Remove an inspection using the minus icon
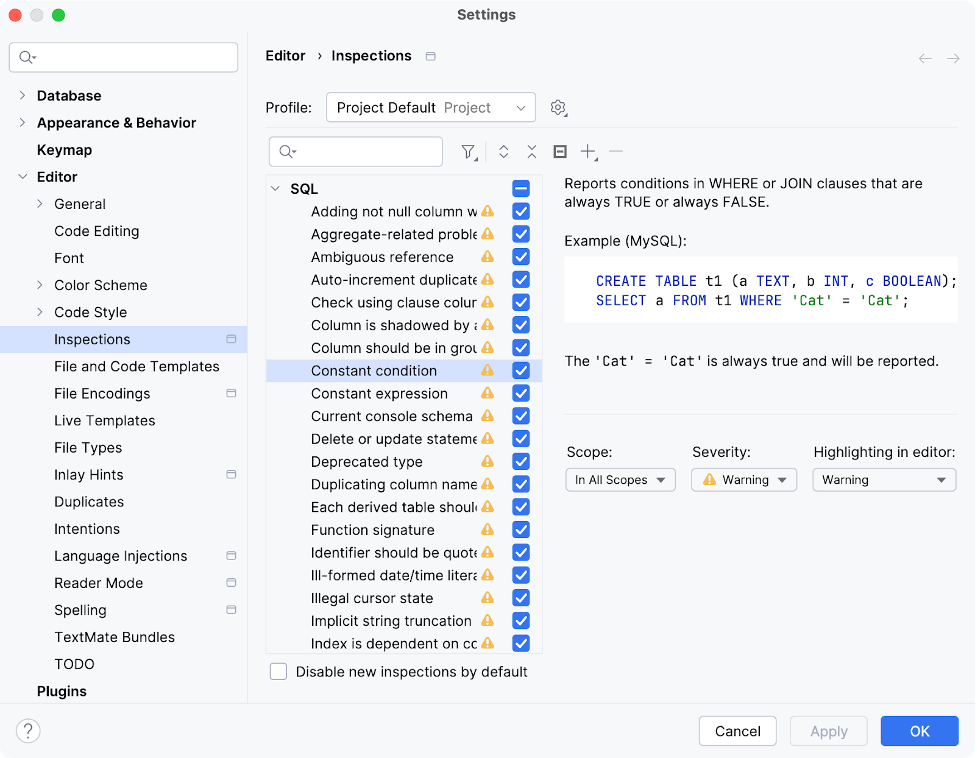 [x=615, y=151]
